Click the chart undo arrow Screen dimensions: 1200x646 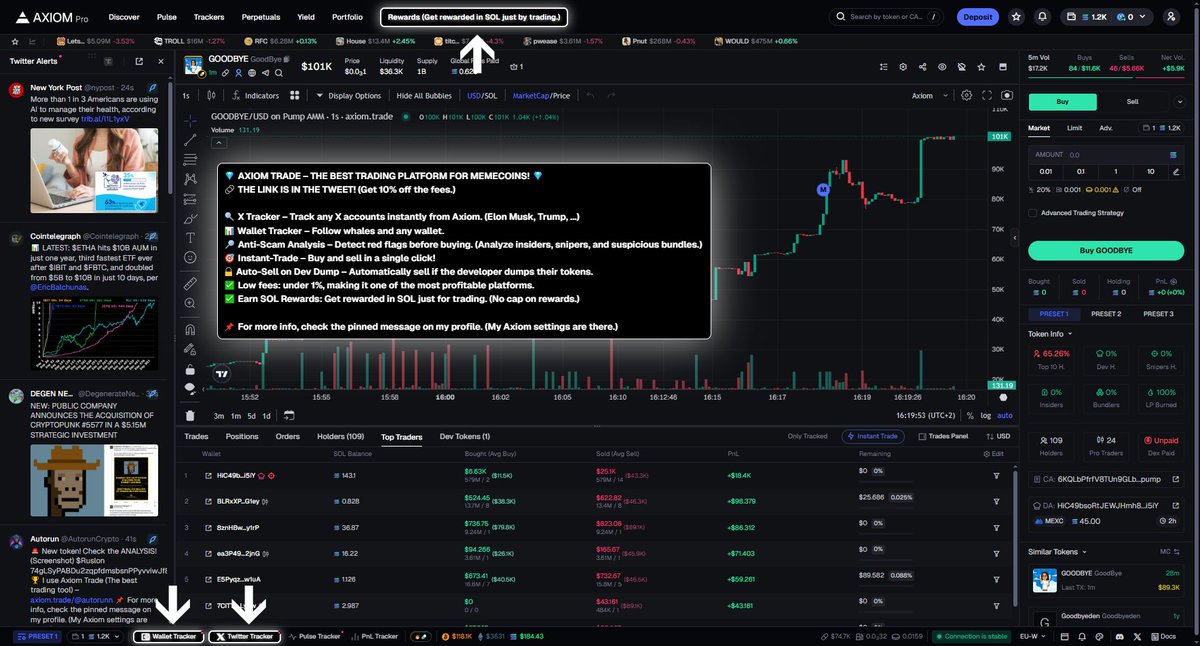click(x=590, y=95)
